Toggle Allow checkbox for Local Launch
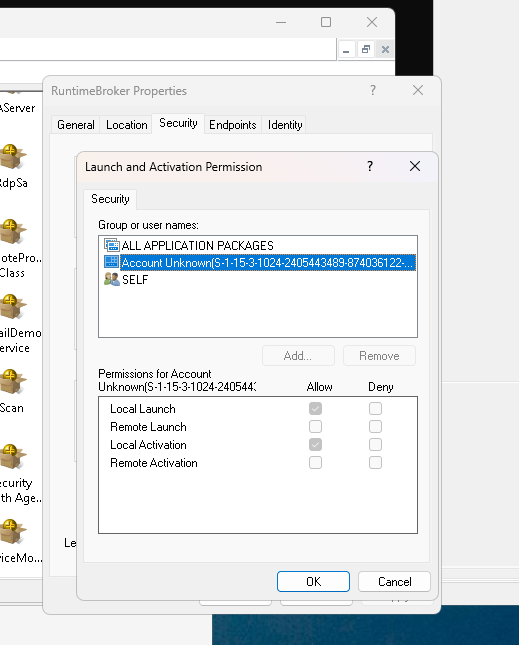This screenshot has height=645, width=519. (x=315, y=408)
